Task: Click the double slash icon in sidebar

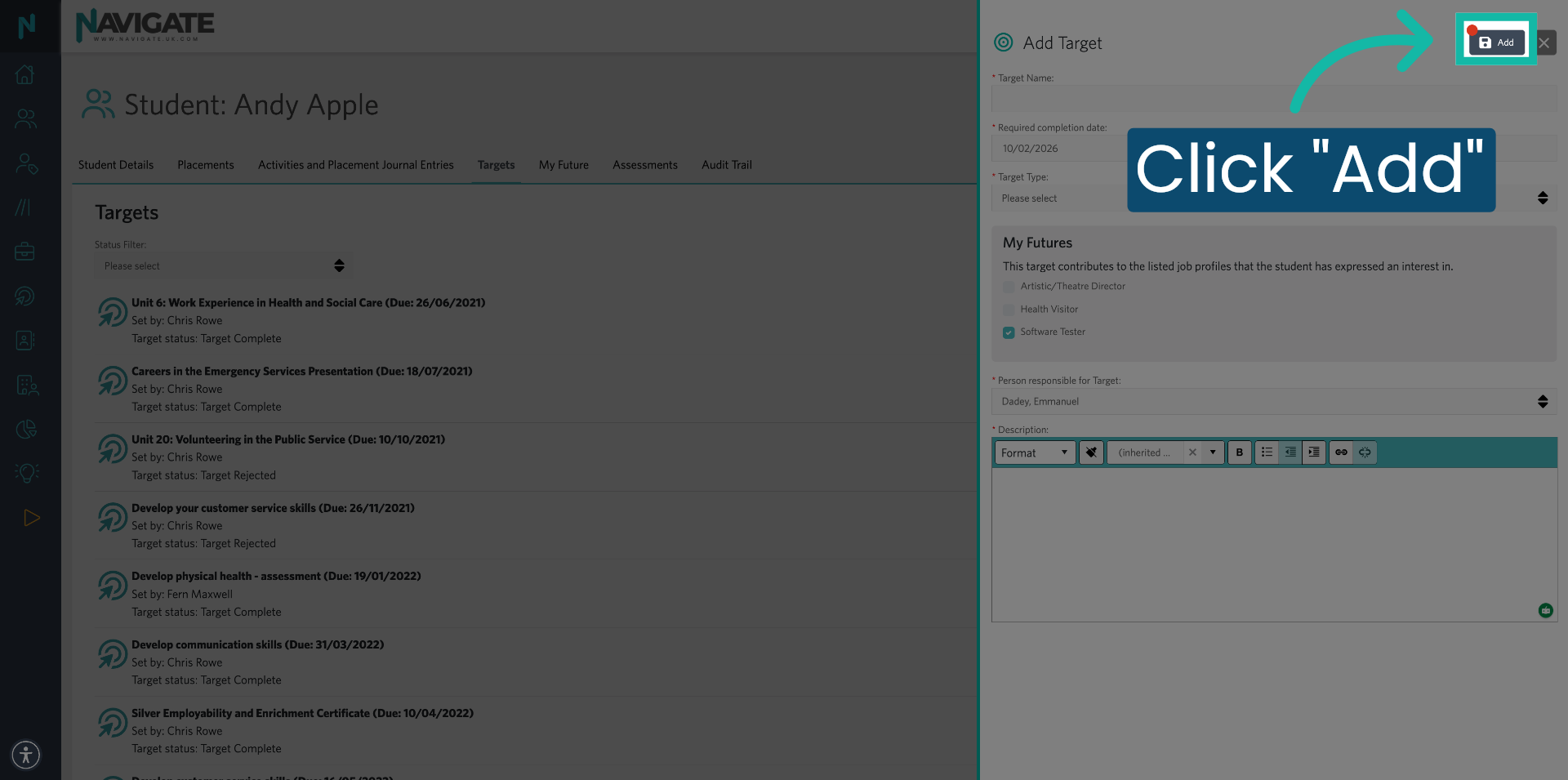Action: (24, 207)
